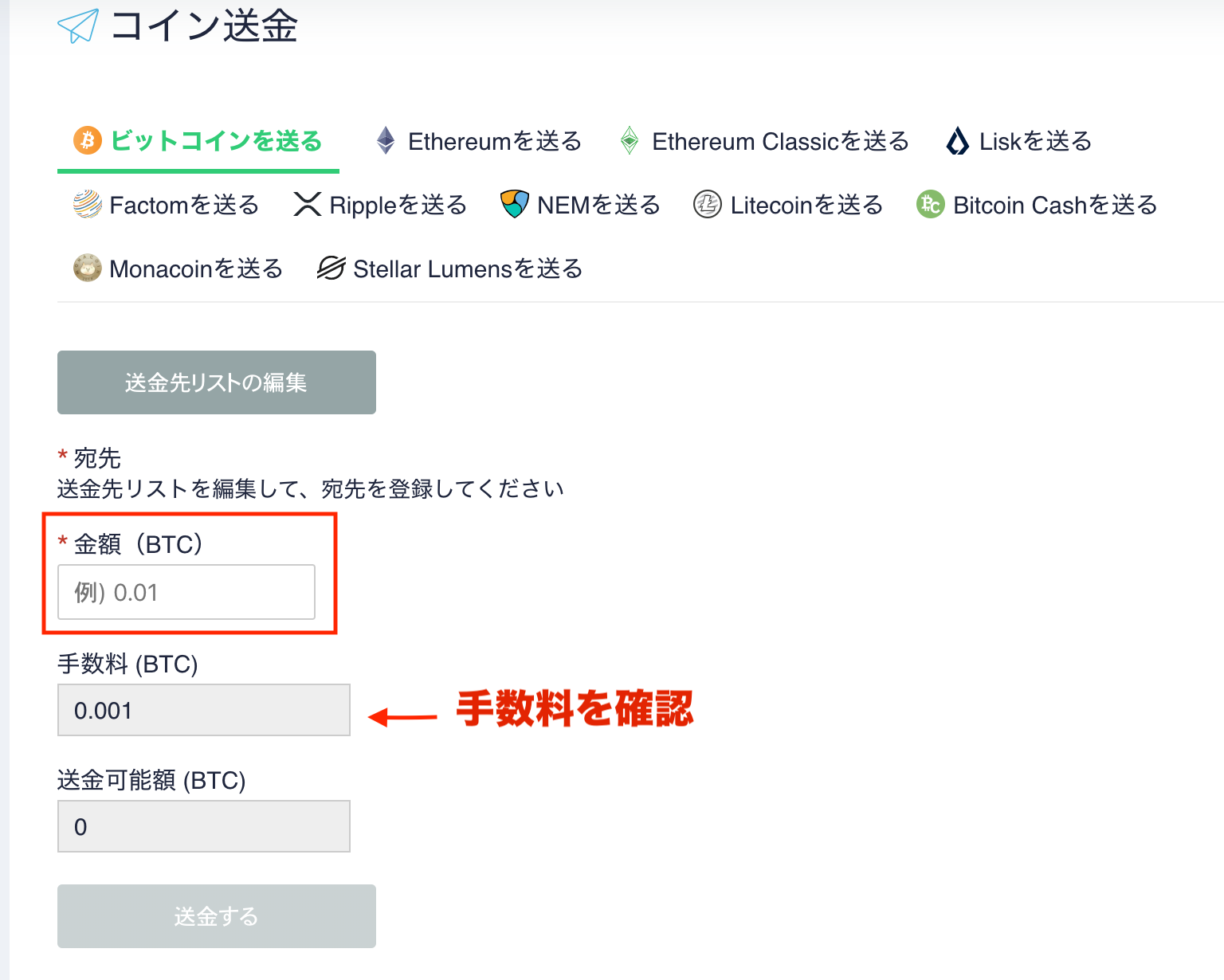Click the Bitcoin Cash green icon

click(929, 205)
